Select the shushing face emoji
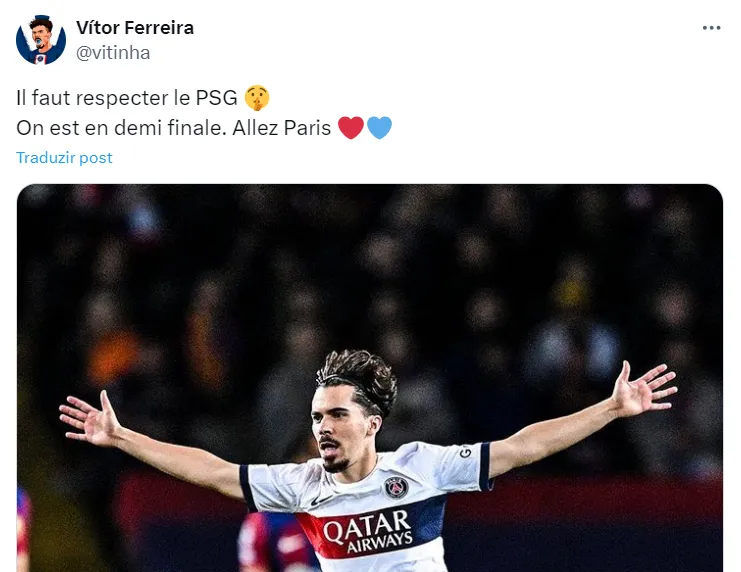The height and width of the screenshot is (572, 741). (x=257, y=98)
